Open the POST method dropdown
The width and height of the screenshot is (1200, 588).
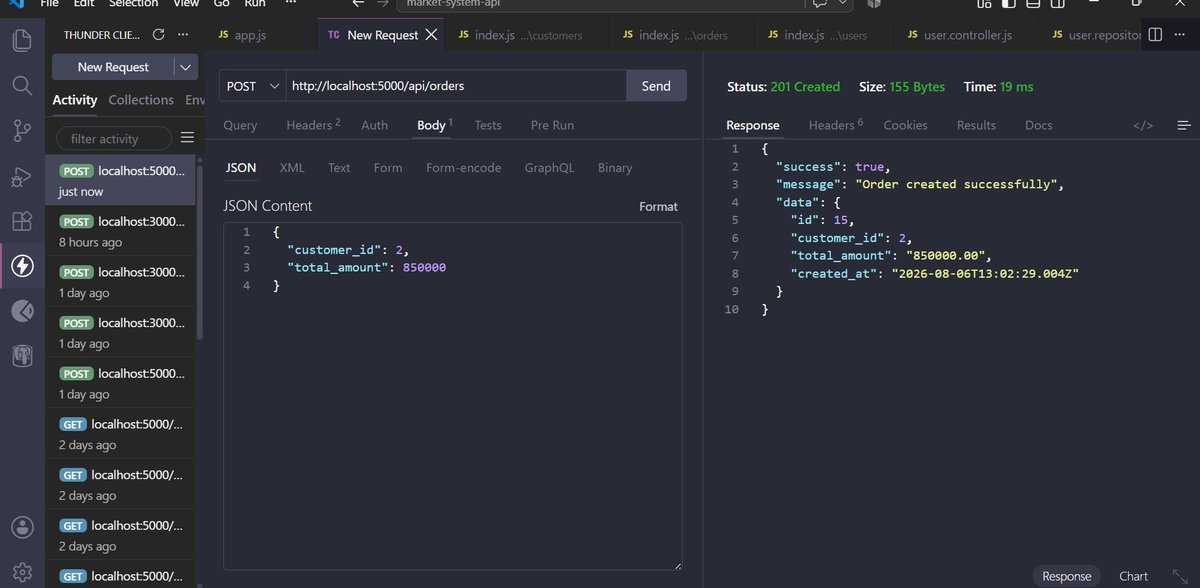click(252, 86)
